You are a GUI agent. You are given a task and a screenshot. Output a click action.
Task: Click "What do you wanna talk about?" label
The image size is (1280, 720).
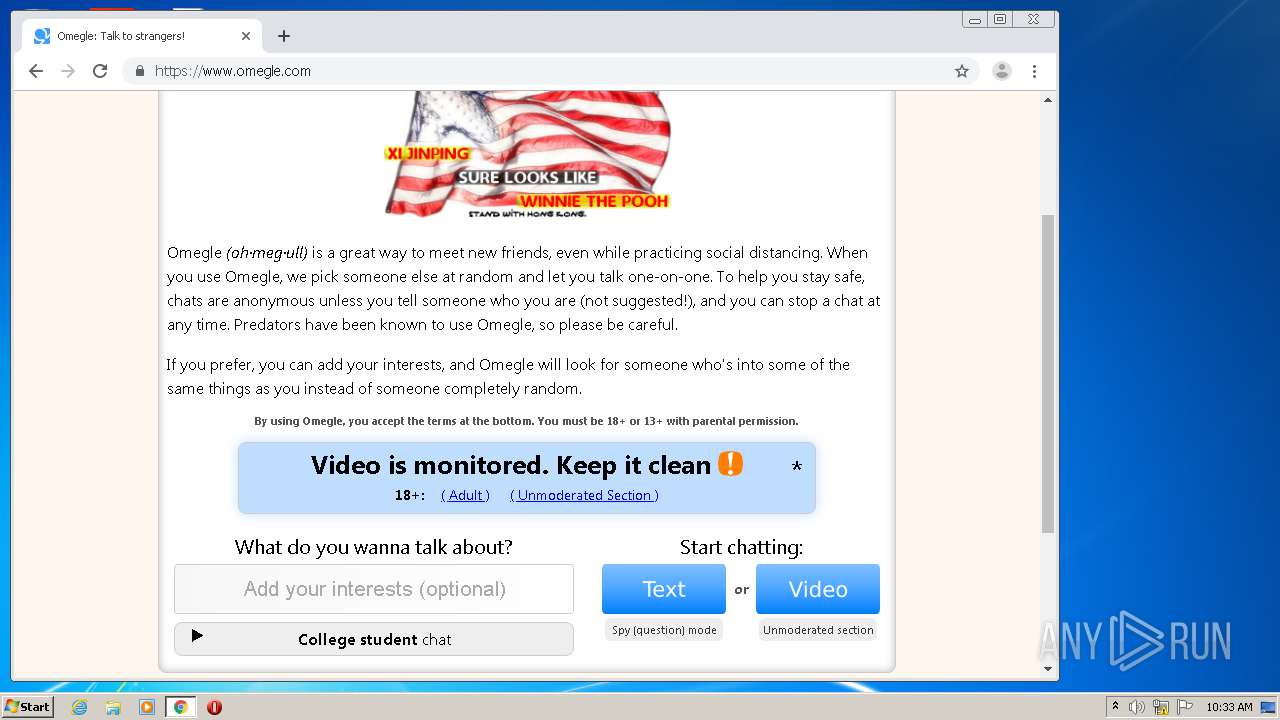tap(374, 547)
